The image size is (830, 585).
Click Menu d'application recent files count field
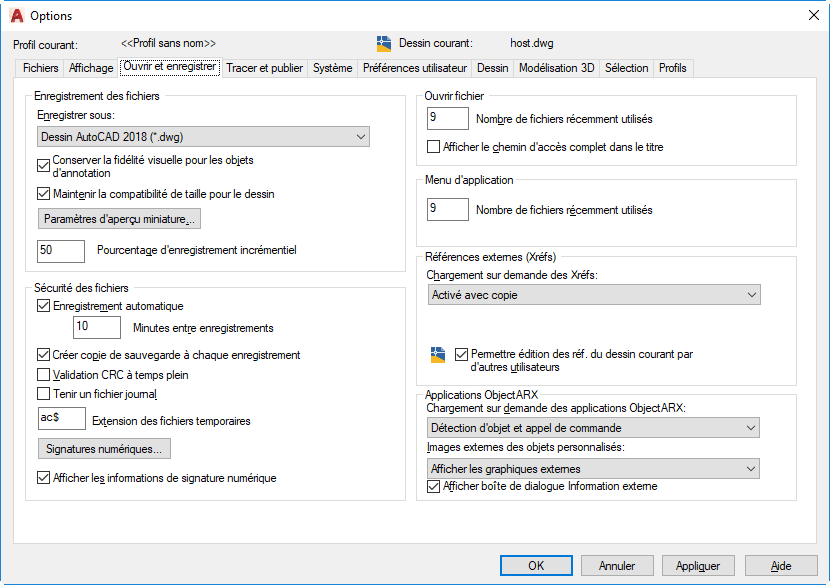448,209
